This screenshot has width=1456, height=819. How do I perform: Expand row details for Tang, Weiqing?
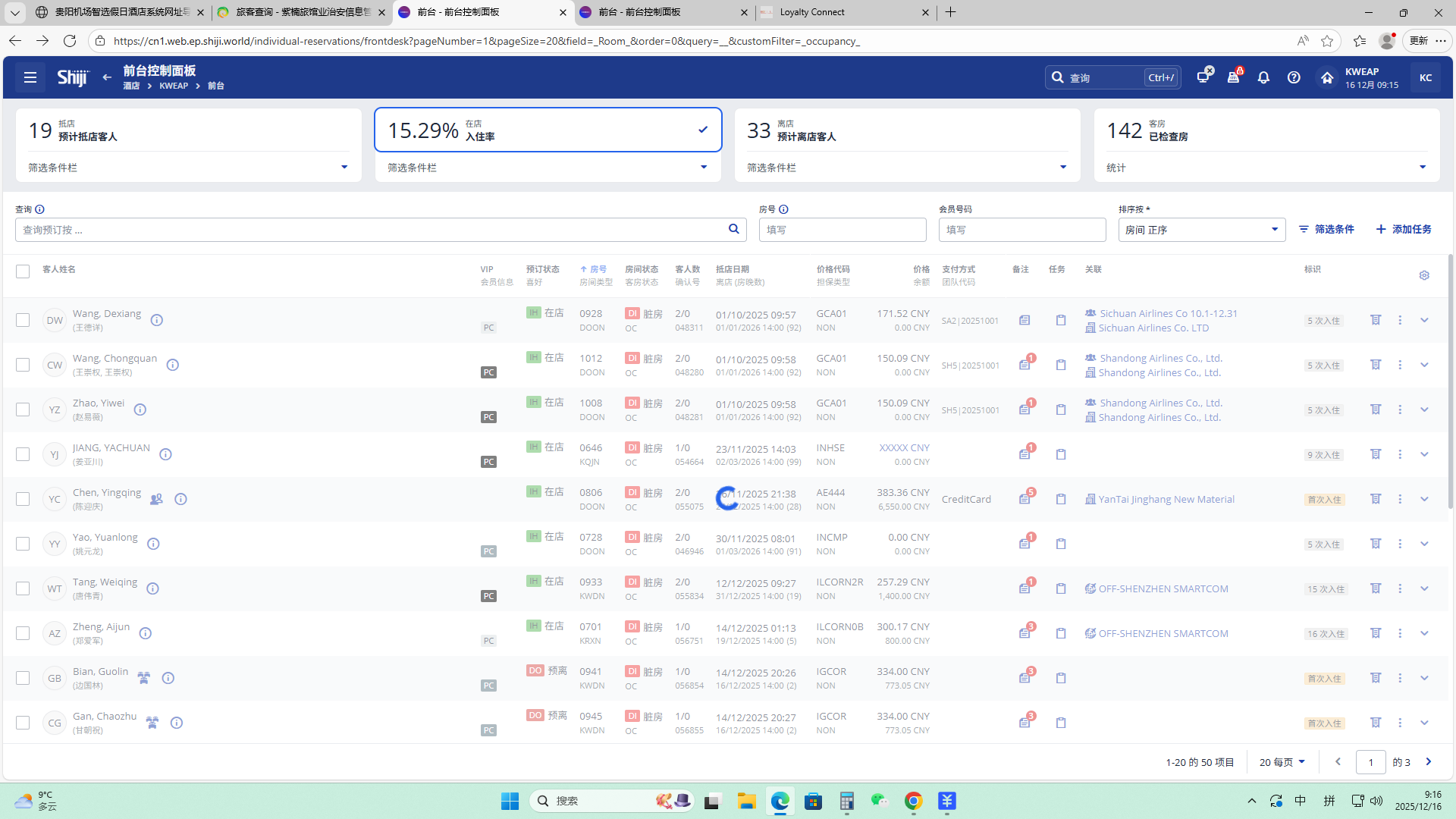(1424, 588)
